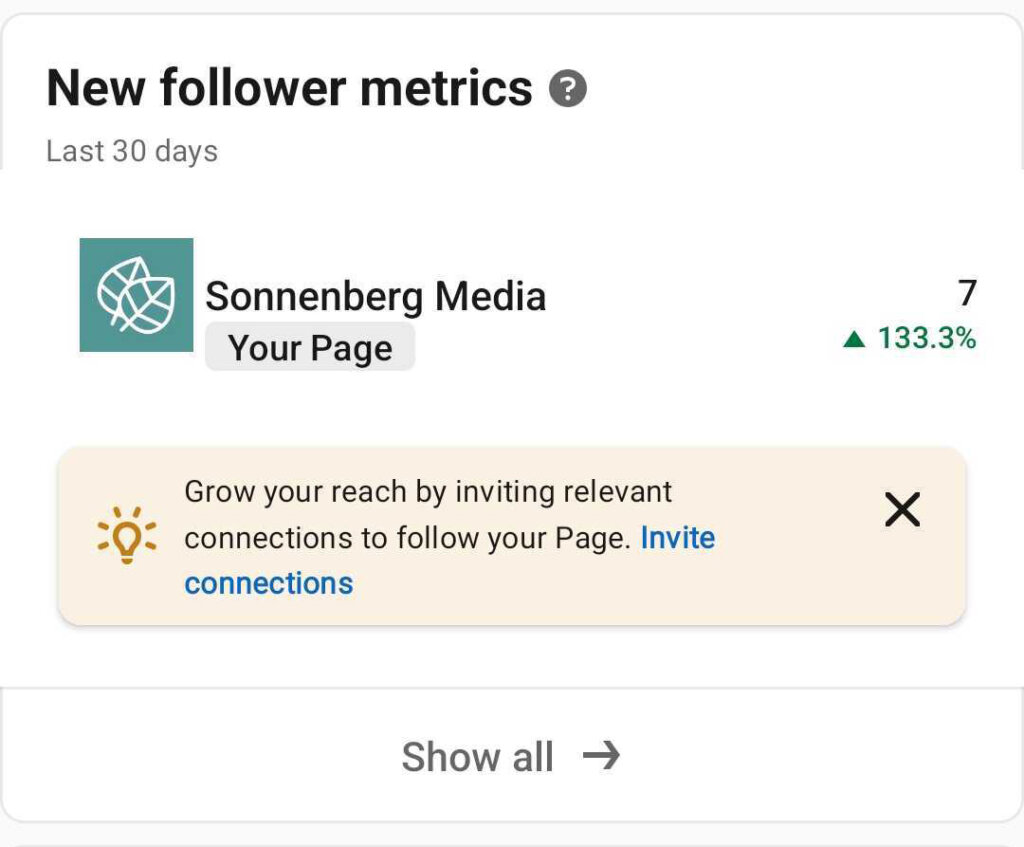Image resolution: width=1024 pixels, height=847 pixels.
Task: Dismiss the grow your reach suggestion
Action: pyautogui.click(x=903, y=510)
